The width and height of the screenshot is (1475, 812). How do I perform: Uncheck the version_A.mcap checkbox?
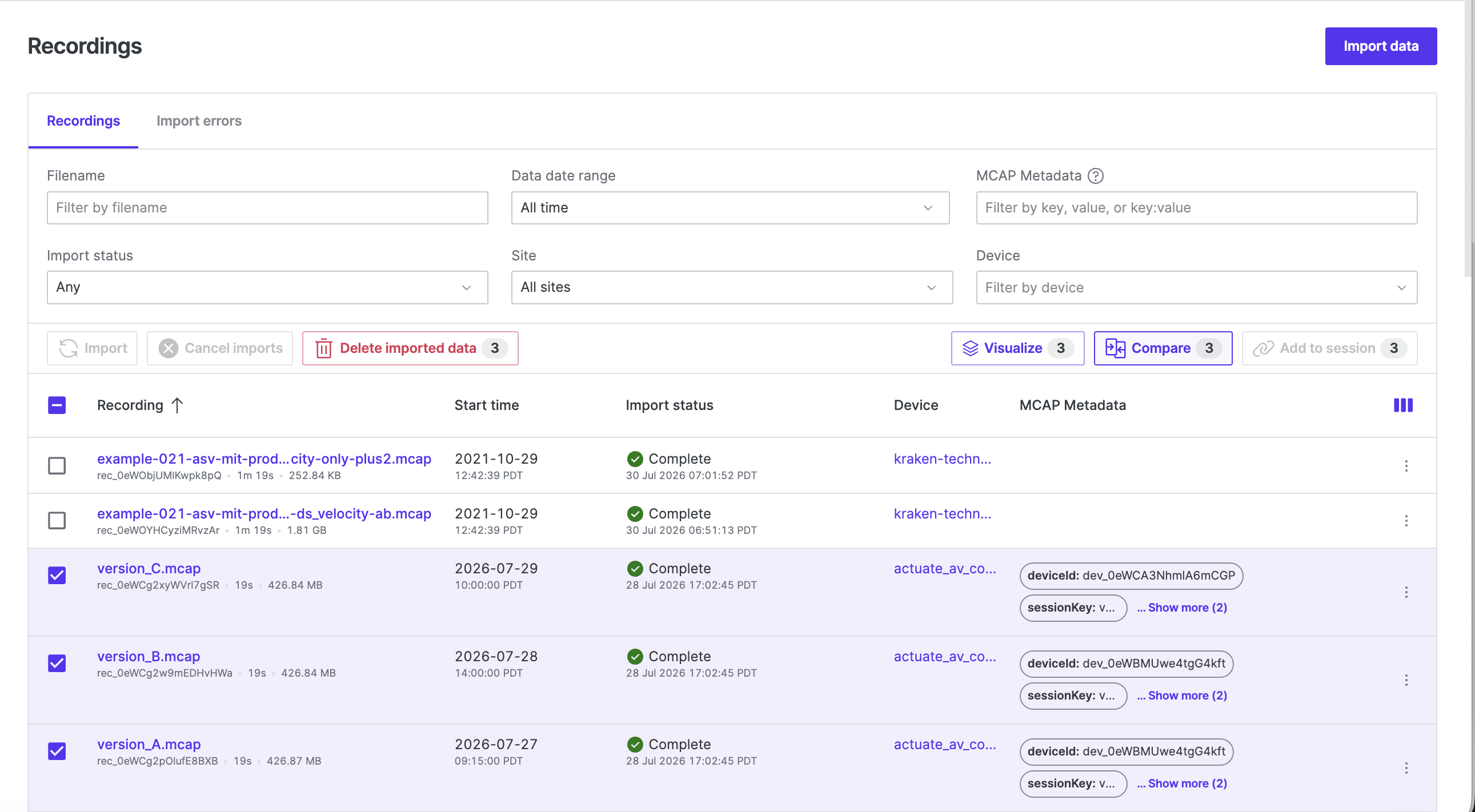(57, 751)
